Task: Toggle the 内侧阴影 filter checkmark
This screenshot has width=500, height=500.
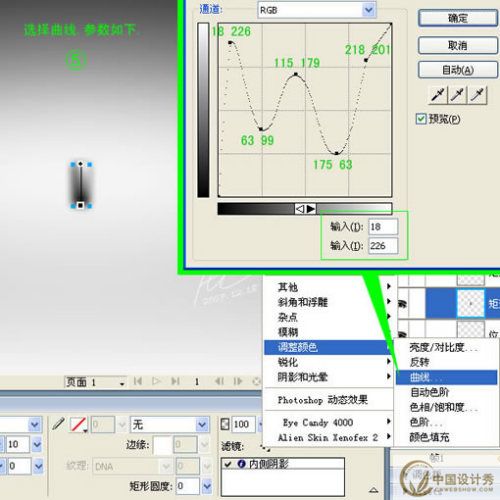Action: (228, 464)
